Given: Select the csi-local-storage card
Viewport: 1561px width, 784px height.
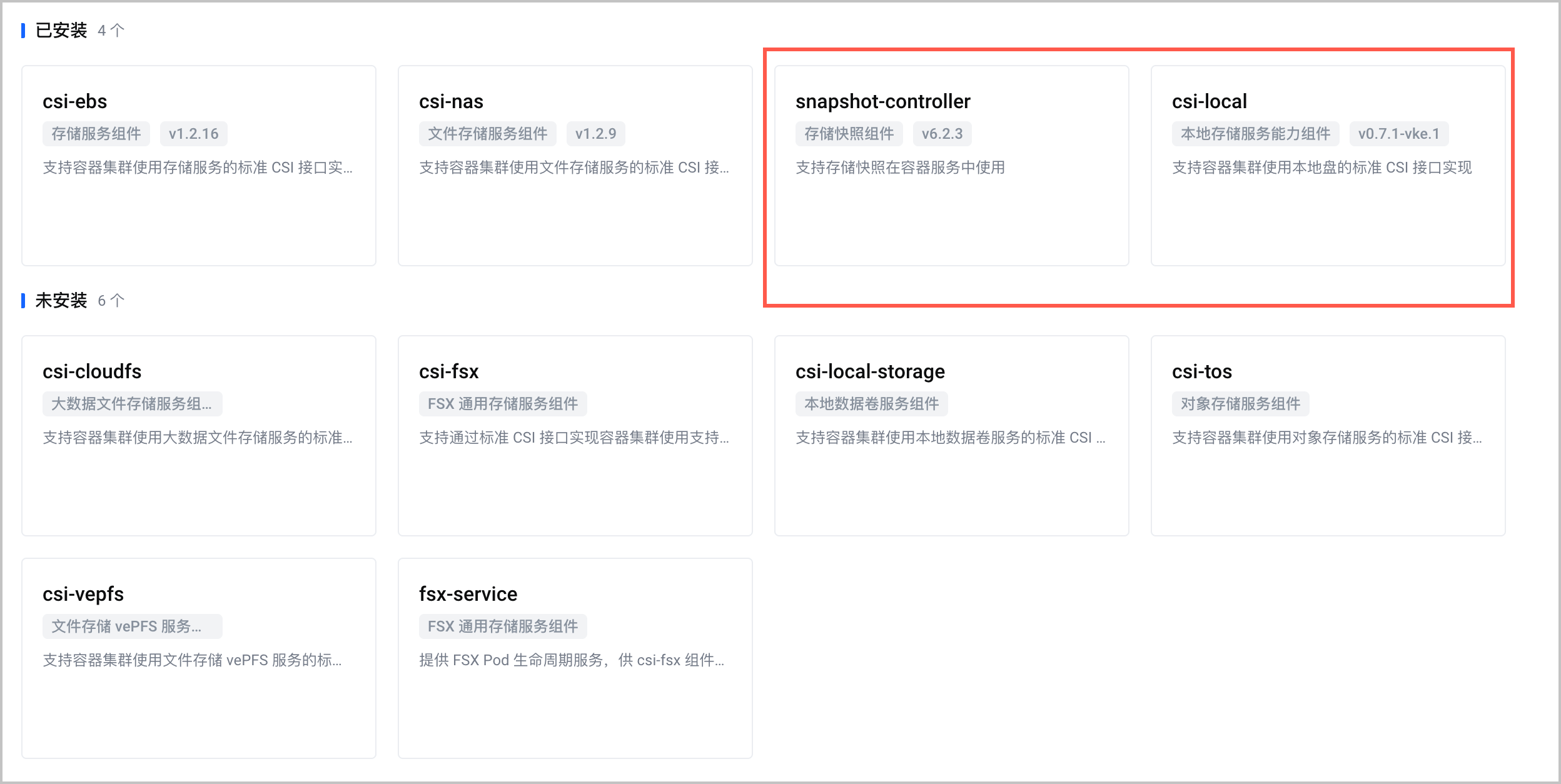Looking at the screenshot, I should click(x=952, y=436).
